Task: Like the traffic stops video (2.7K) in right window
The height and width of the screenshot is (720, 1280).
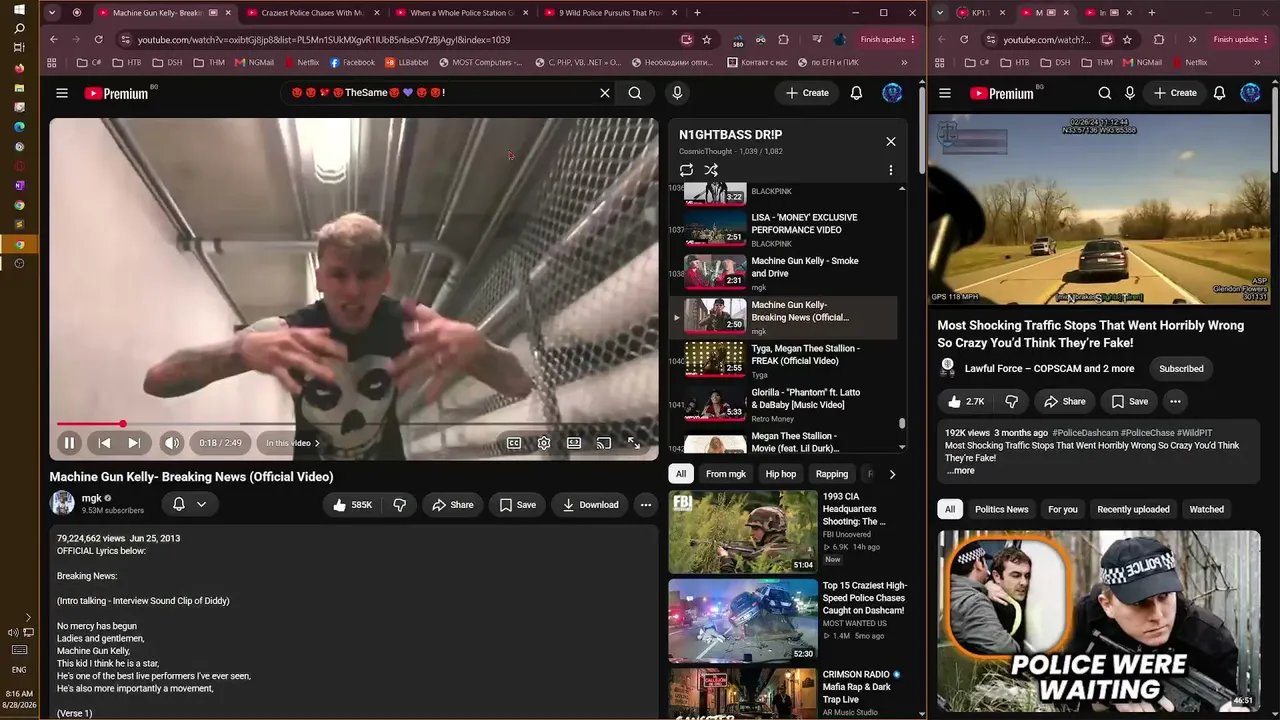Action: 965,401
